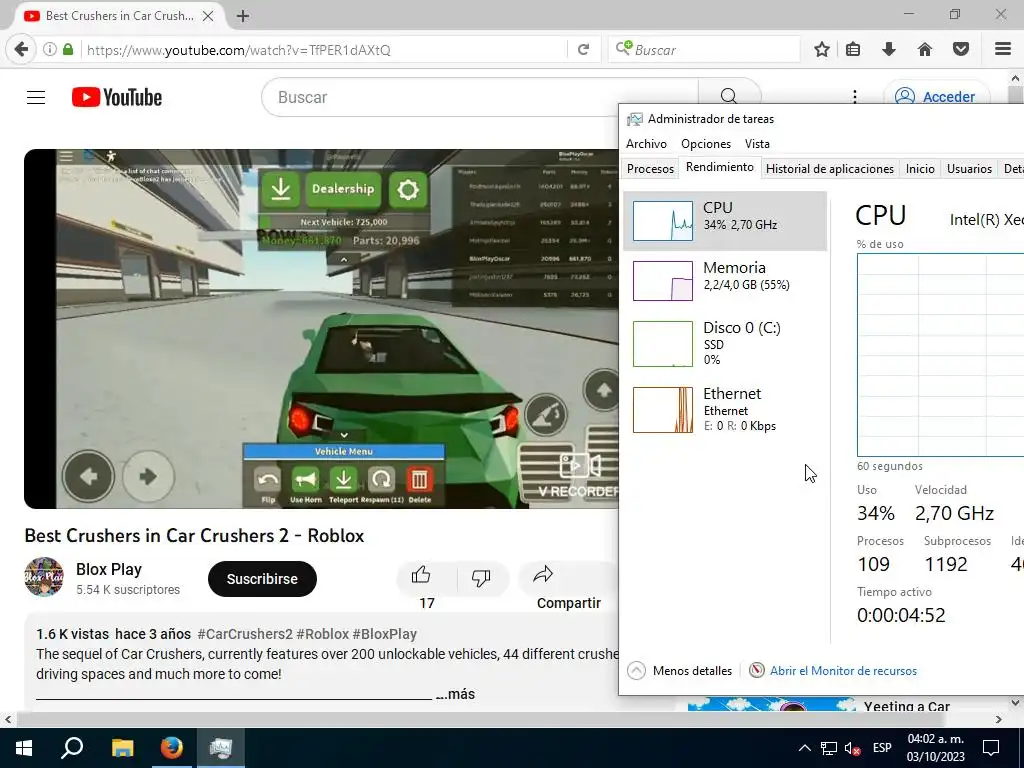Subscribe with the Suscribirse button
The height and width of the screenshot is (768, 1024).
point(262,579)
